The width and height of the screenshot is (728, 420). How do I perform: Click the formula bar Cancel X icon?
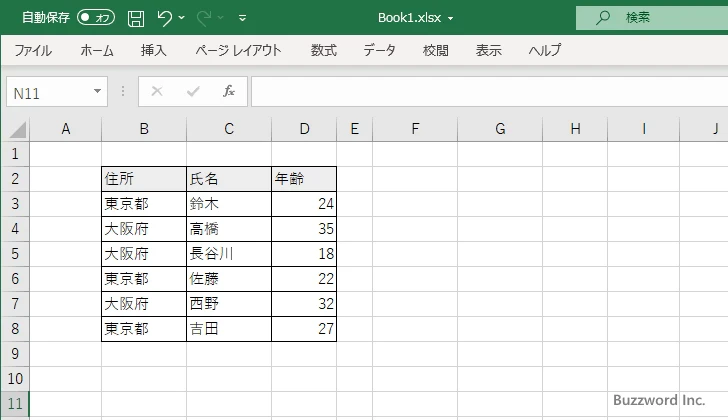pos(157,91)
